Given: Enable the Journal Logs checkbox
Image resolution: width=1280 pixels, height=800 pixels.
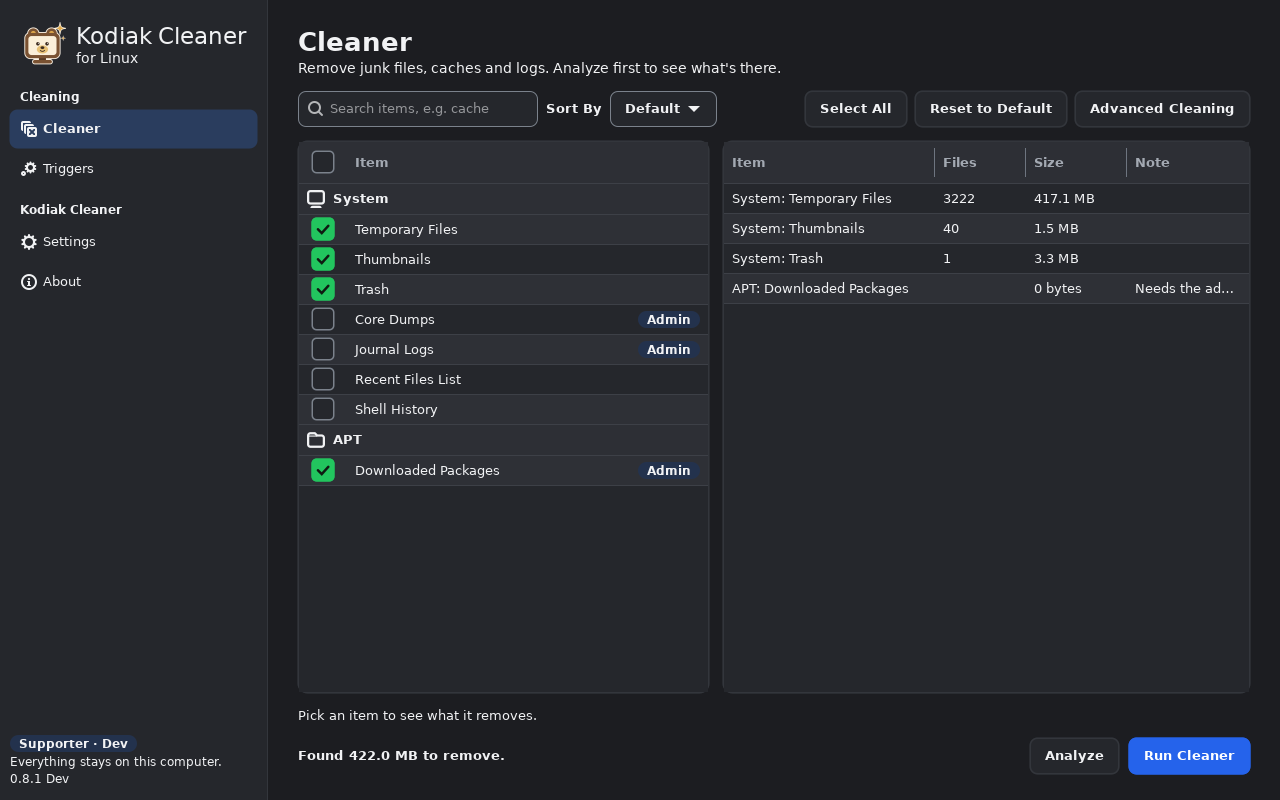Looking at the screenshot, I should [x=323, y=349].
